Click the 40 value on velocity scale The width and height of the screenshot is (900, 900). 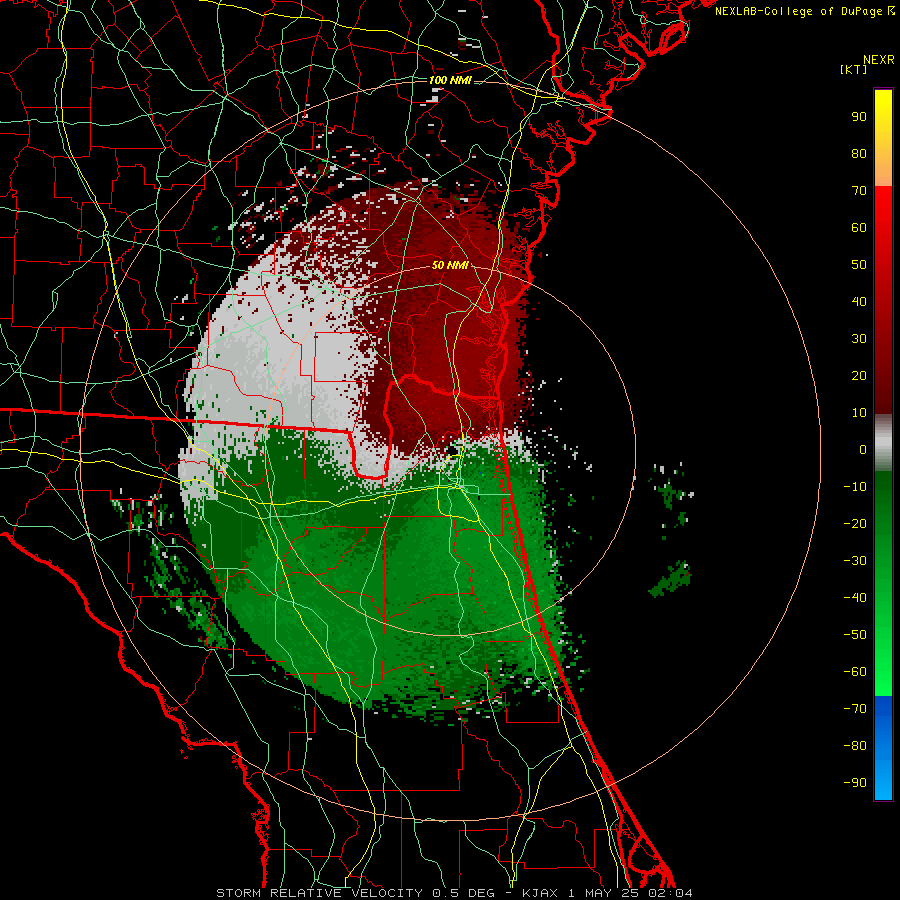click(859, 302)
